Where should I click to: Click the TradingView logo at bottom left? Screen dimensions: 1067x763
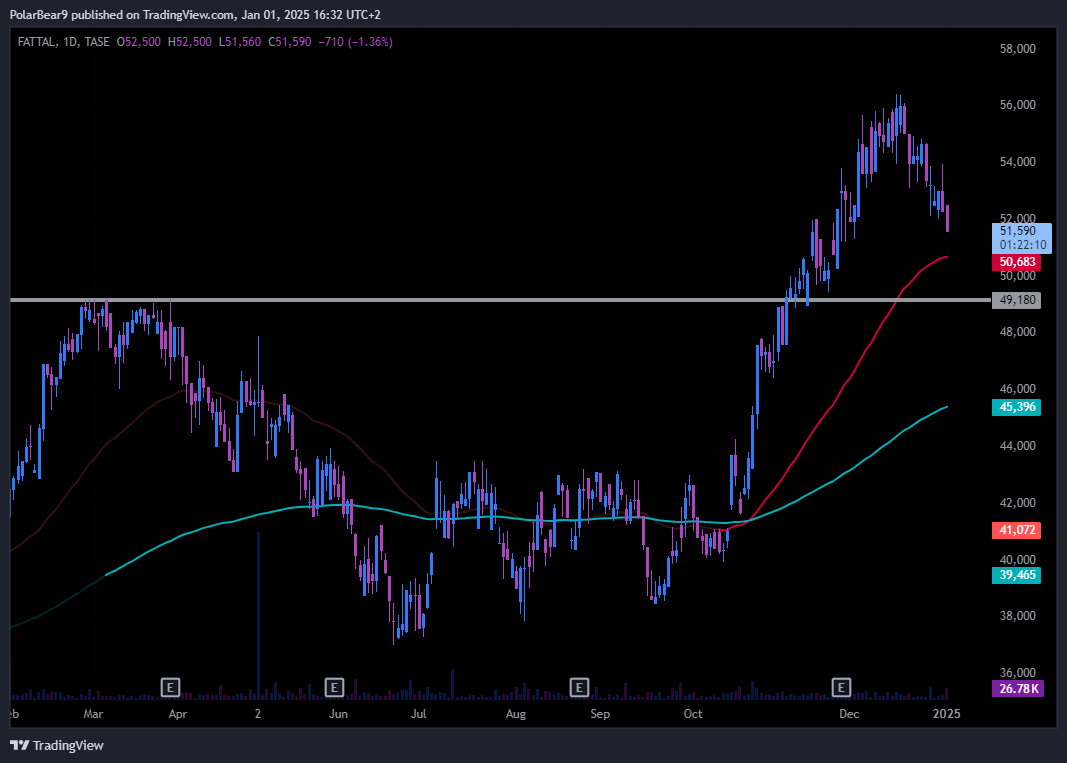(x=57, y=745)
